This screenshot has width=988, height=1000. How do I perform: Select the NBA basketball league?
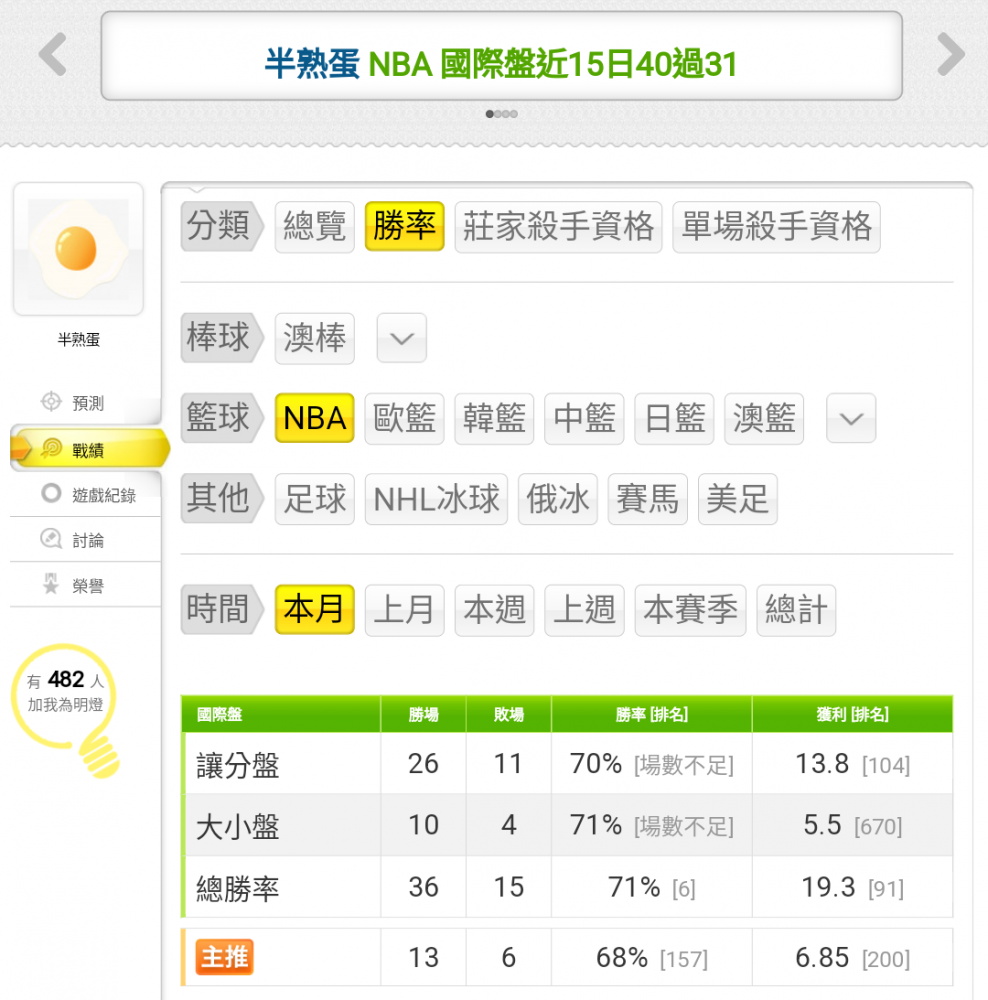(314, 418)
